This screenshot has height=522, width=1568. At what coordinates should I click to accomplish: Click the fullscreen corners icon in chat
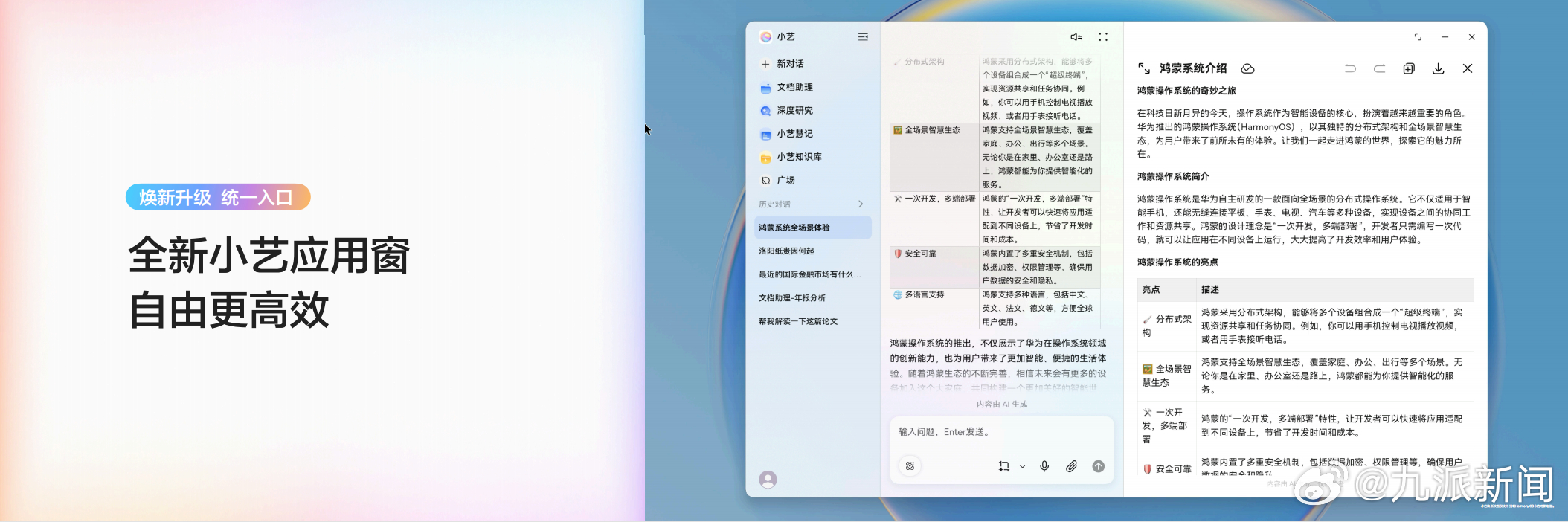[x=1103, y=36]
